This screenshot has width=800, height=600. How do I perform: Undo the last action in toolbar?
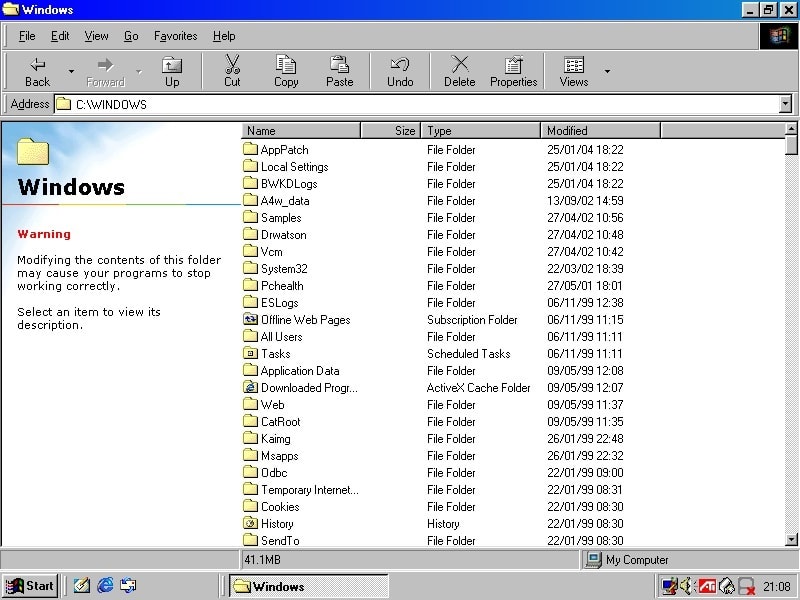tap(400, 71)
